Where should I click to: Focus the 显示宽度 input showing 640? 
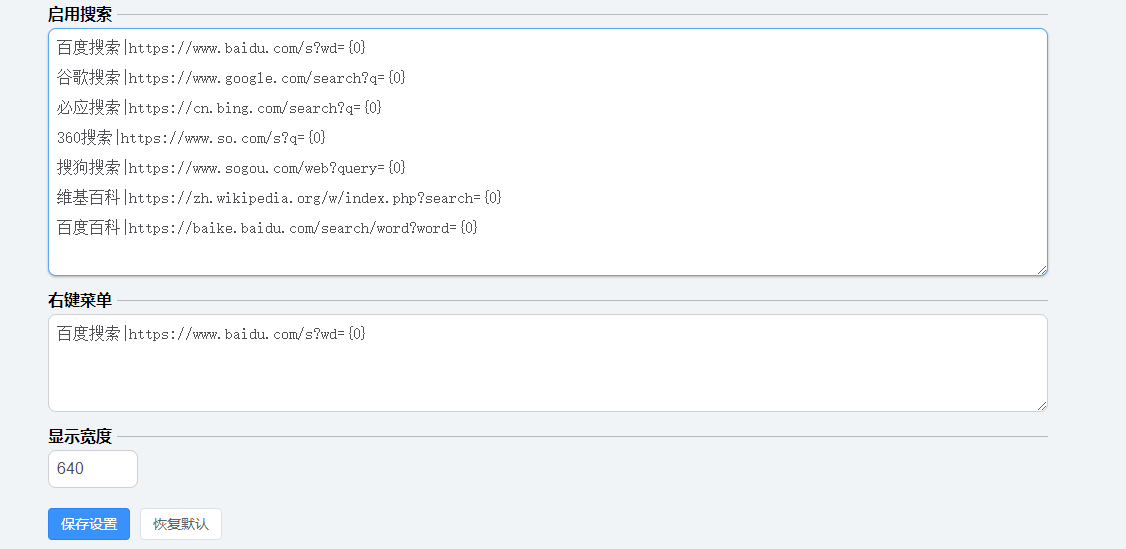[x=93, y=469]
